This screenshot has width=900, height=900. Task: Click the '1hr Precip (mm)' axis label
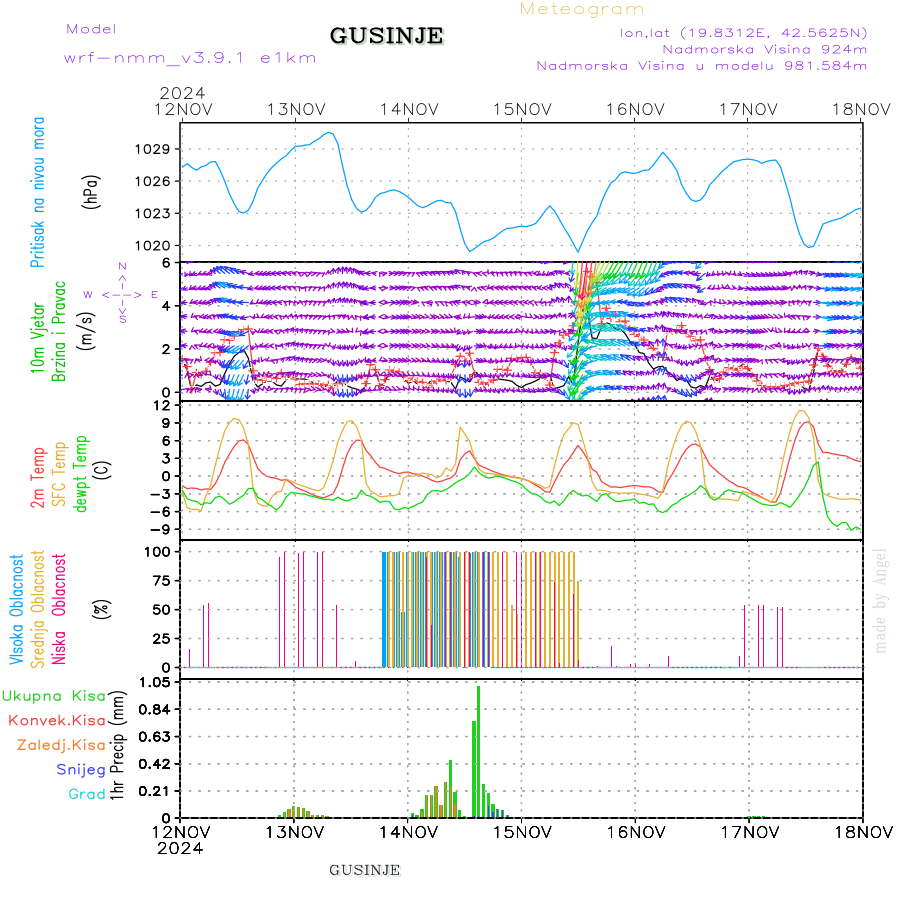tap(118, 745)
